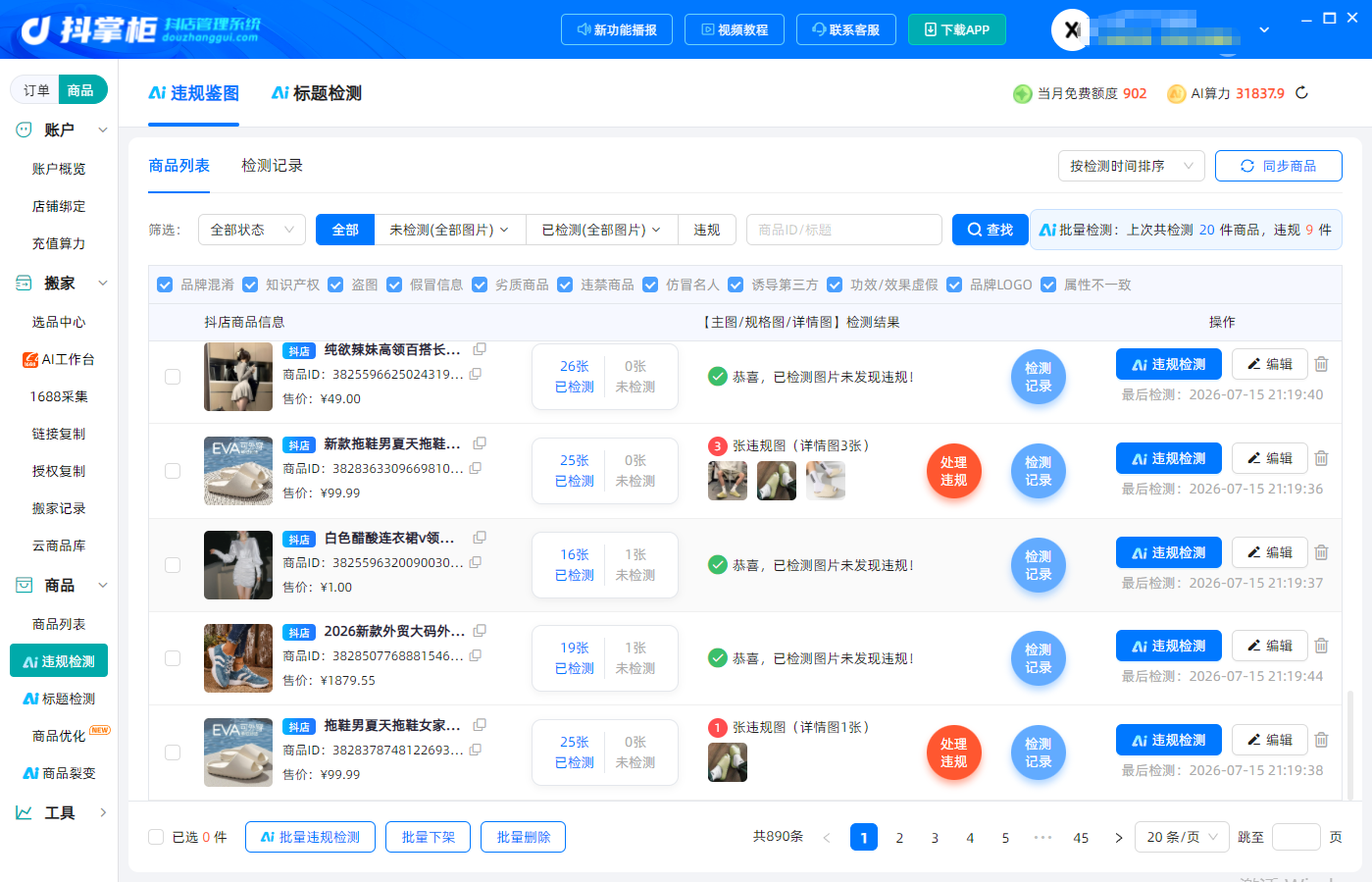The width and height of the screenshot is (1372, 882).
Task: Select row checkbox for 纯欲辣妹高领百搭 product
Action: (x=173, y=377)
